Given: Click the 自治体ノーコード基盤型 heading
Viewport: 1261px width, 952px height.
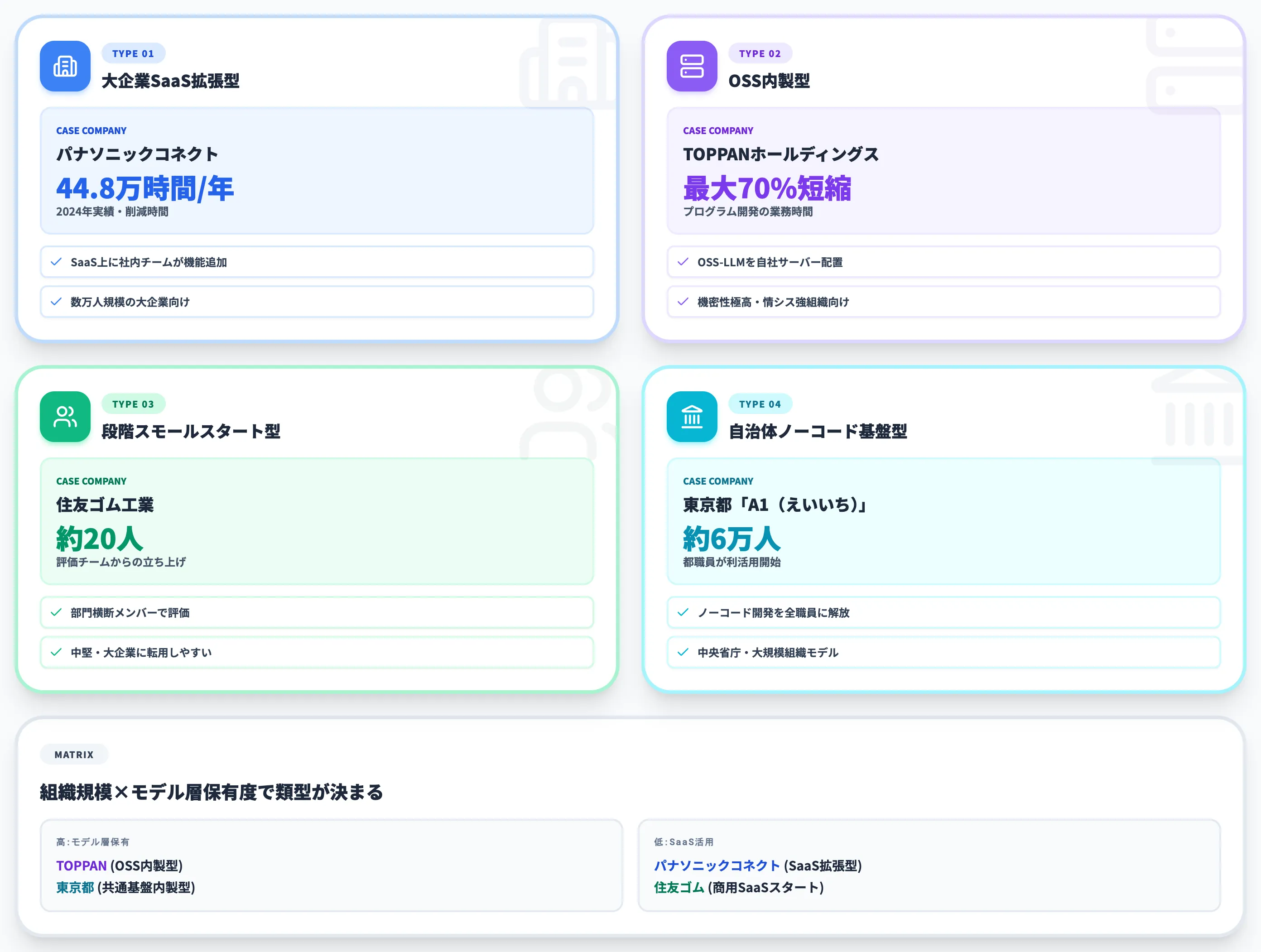Looking at the screenshot, I should point(818,432).
